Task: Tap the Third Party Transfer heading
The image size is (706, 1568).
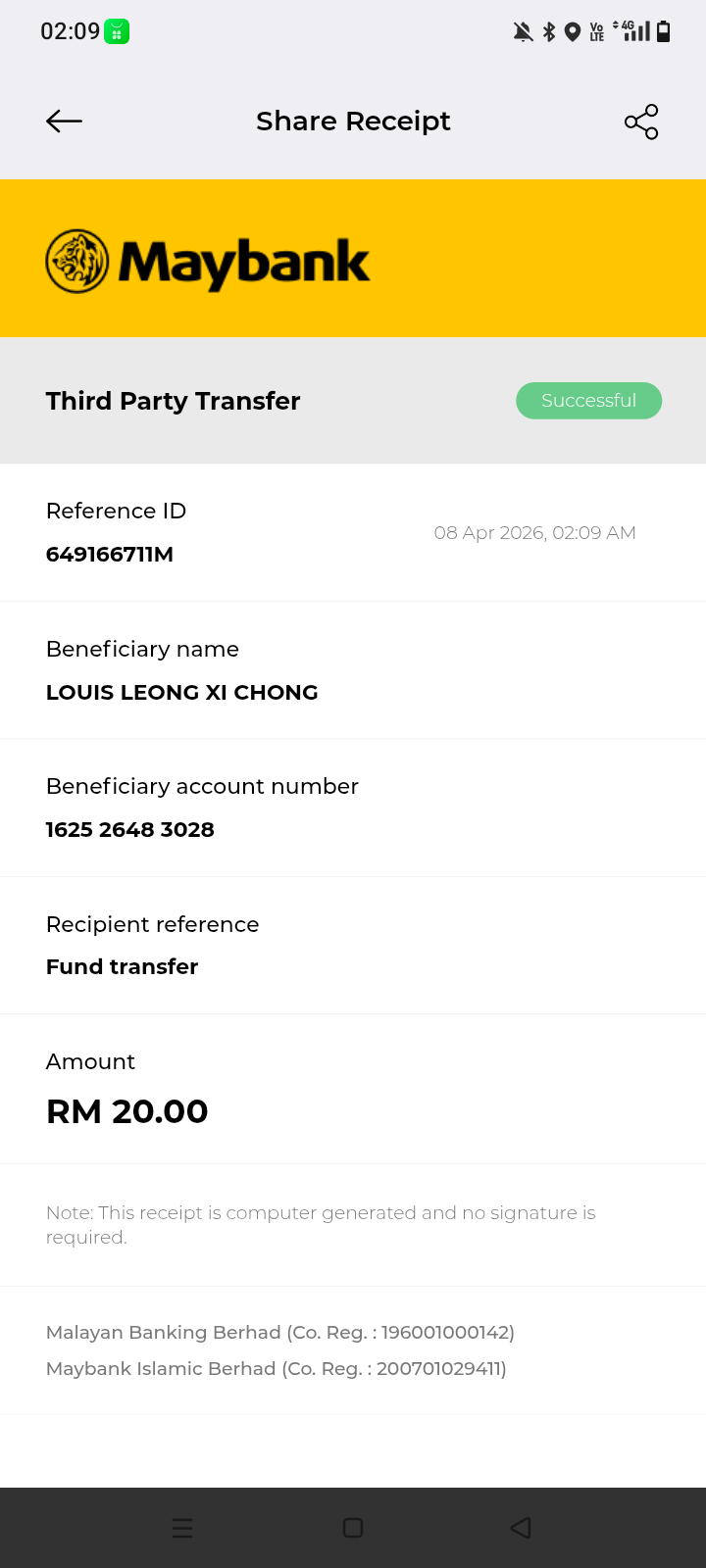Action: pos(173,401)
